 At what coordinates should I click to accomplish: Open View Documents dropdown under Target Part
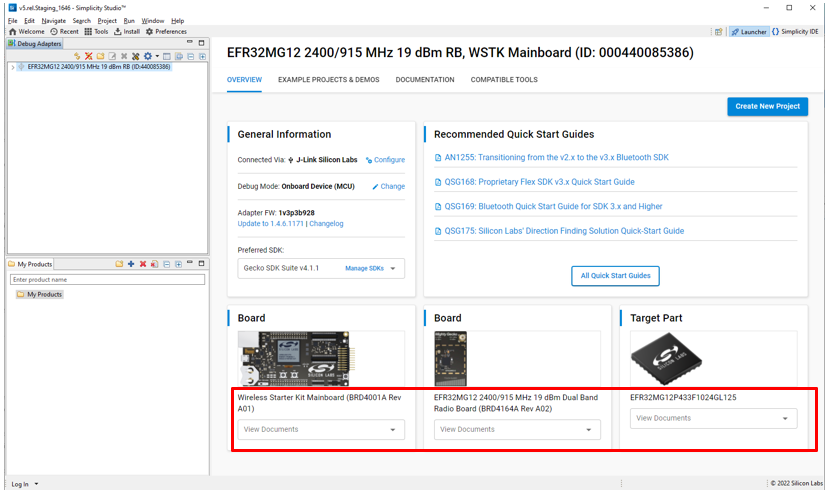click(x=713, y=418)
